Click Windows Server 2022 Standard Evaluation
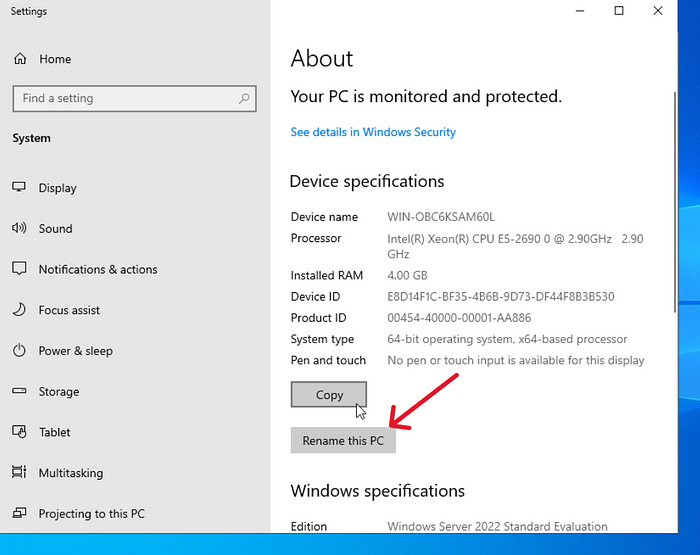The image size is (700, 555). coord(497,526)
